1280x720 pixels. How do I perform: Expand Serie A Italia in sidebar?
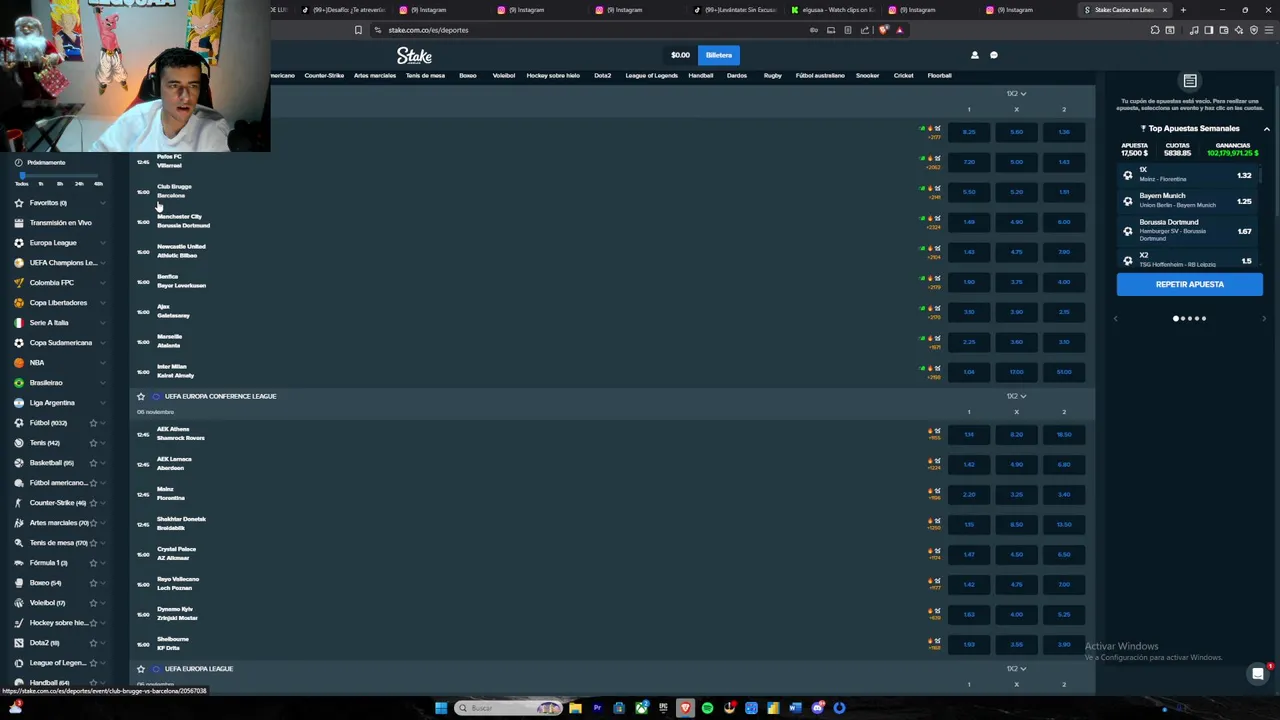102,323
